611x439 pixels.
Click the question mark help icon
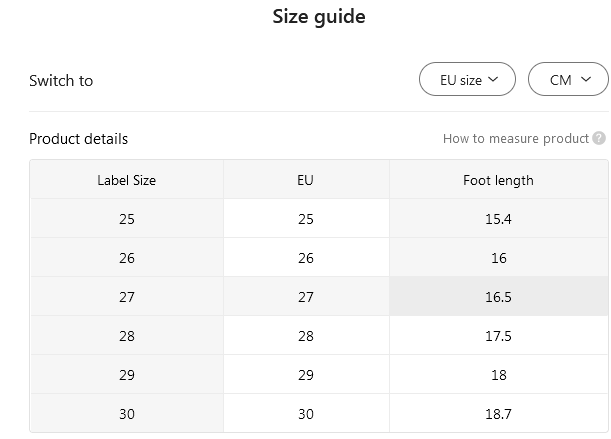[x=599, y=139]
